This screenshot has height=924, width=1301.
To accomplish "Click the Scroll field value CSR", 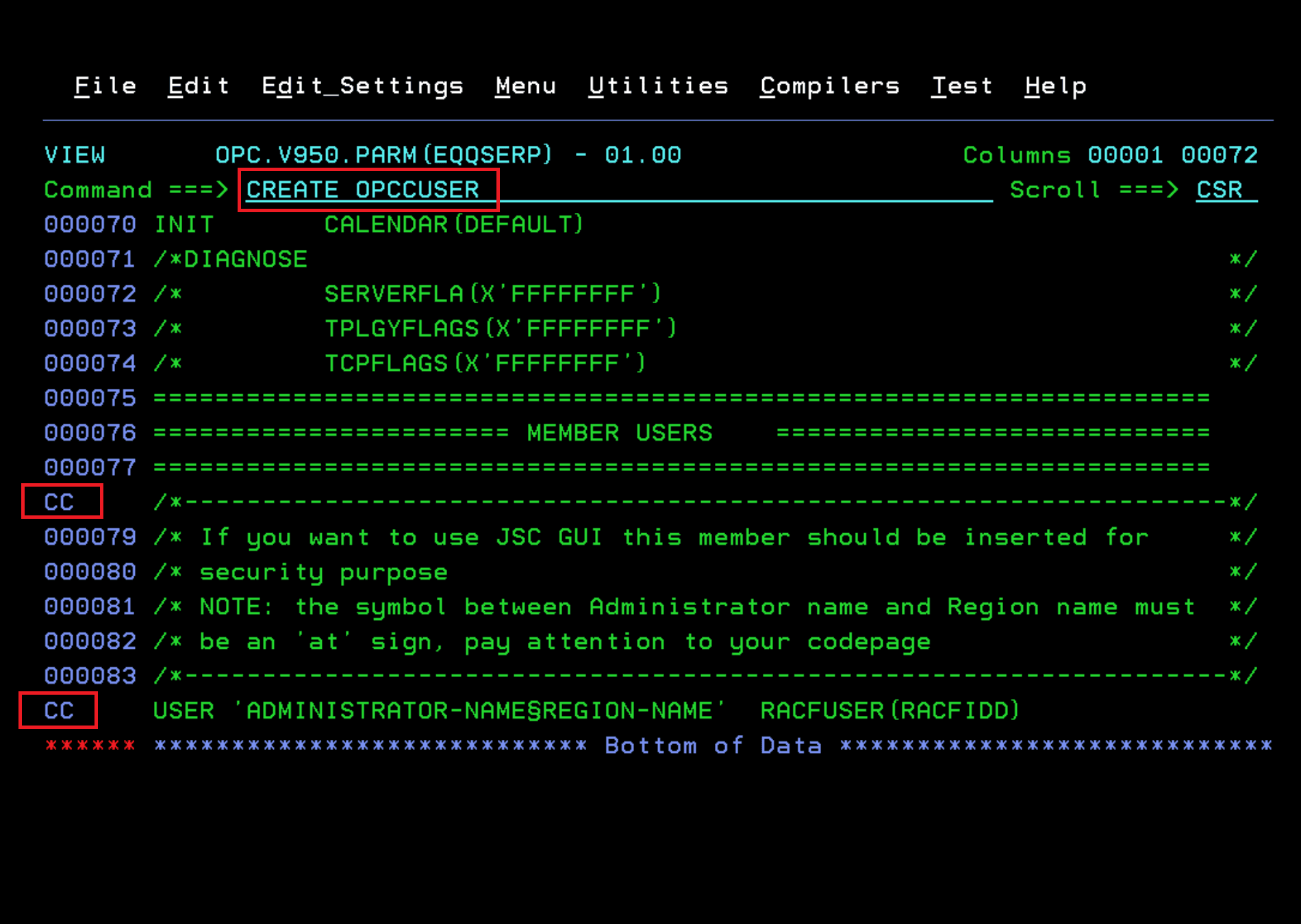I will coord(1226,190).
